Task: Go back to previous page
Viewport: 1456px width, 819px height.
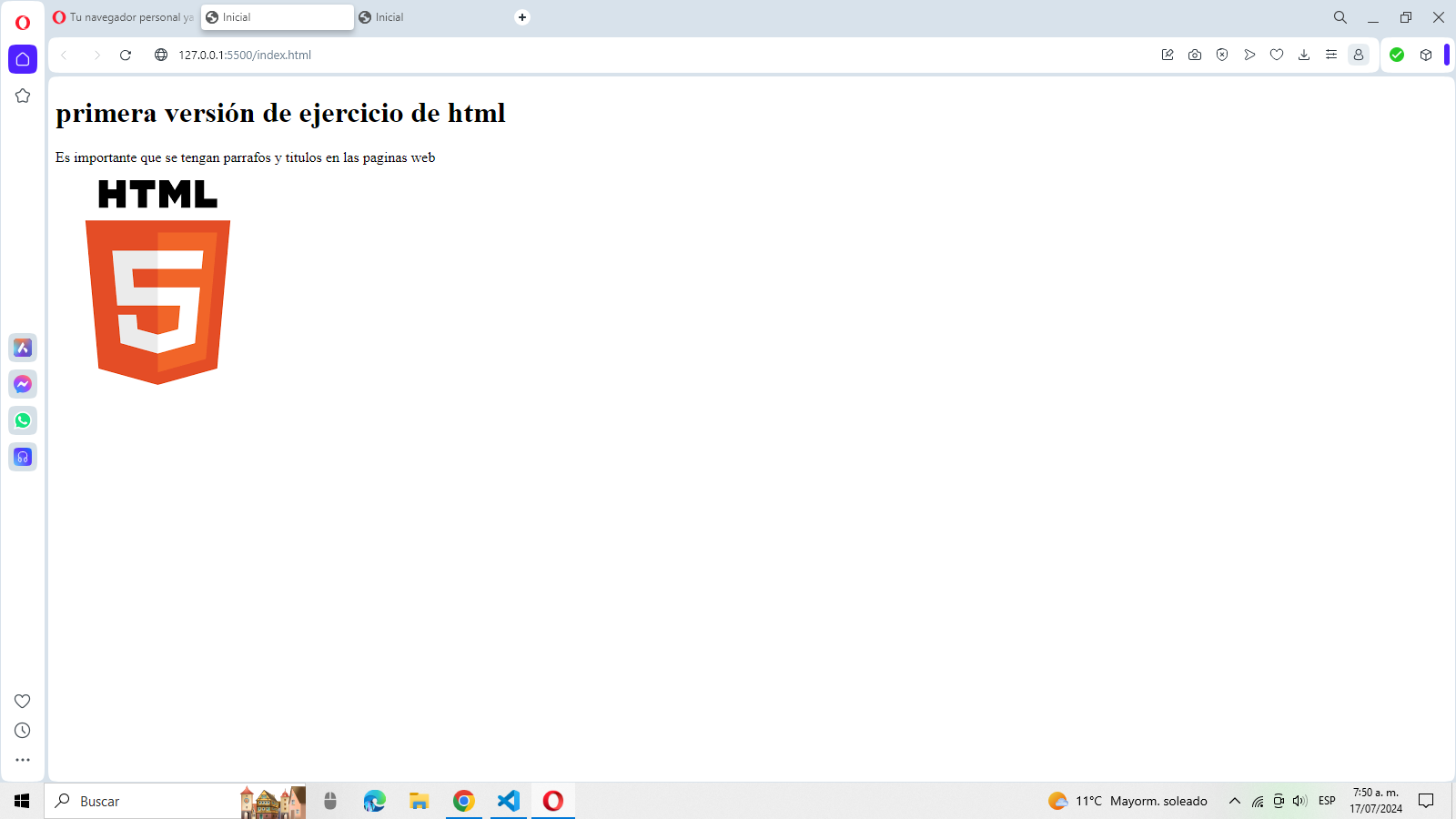Action: (x=64, y=55)
